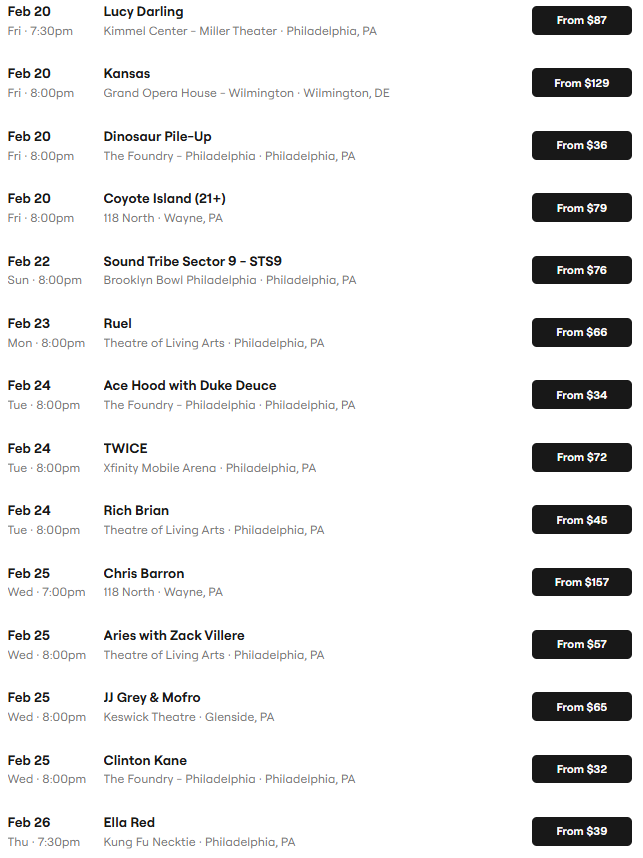
Task: Open the Clinton Kane event listing
Action: point(145,760)
